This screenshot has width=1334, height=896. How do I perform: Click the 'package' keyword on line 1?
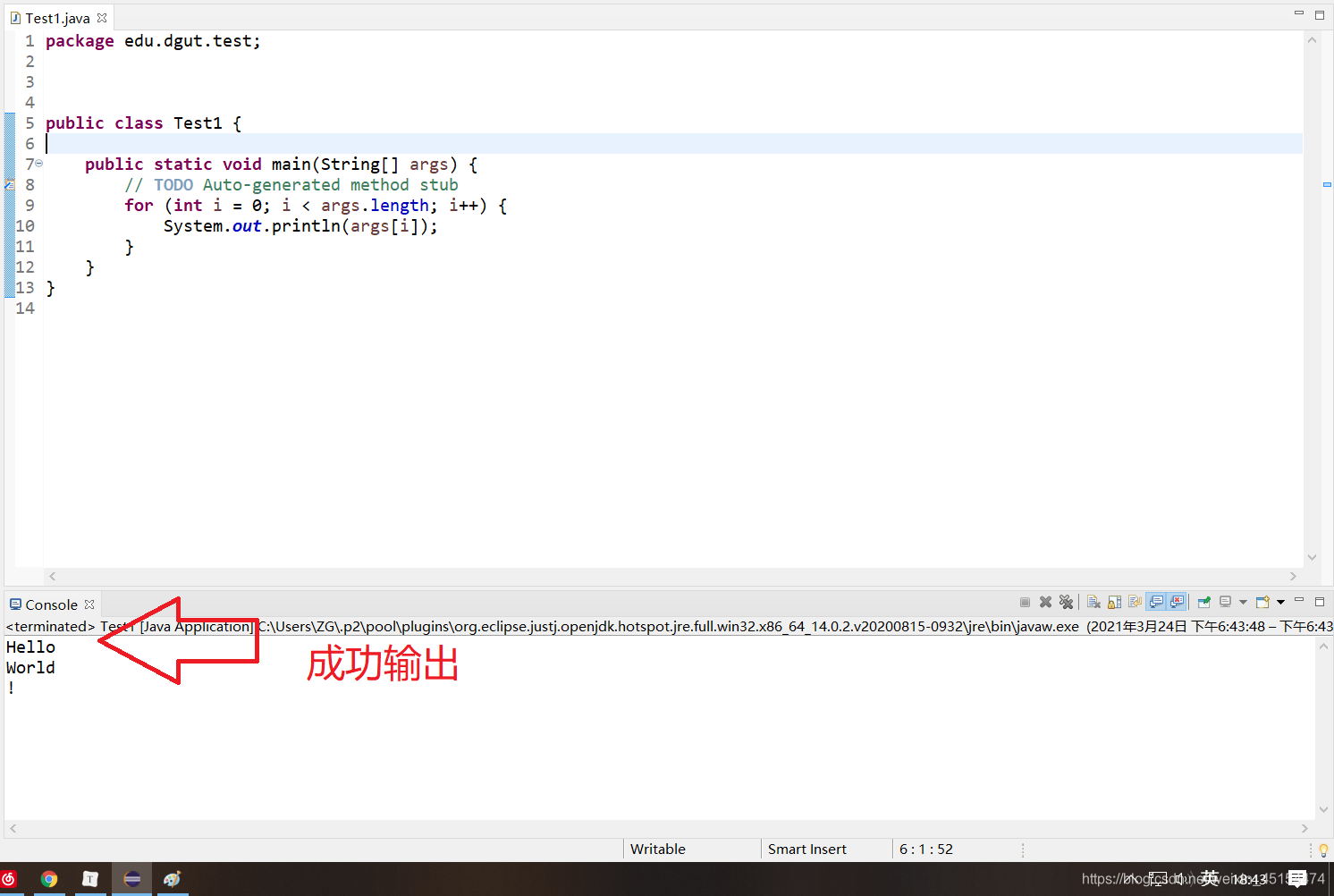coord(80,41)
